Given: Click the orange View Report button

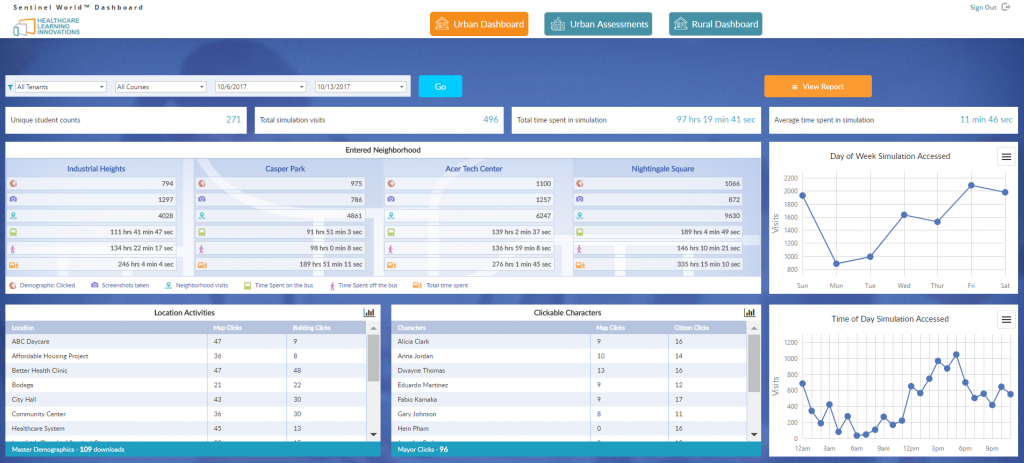Looking at the screenshot, I should coord(818,87).
